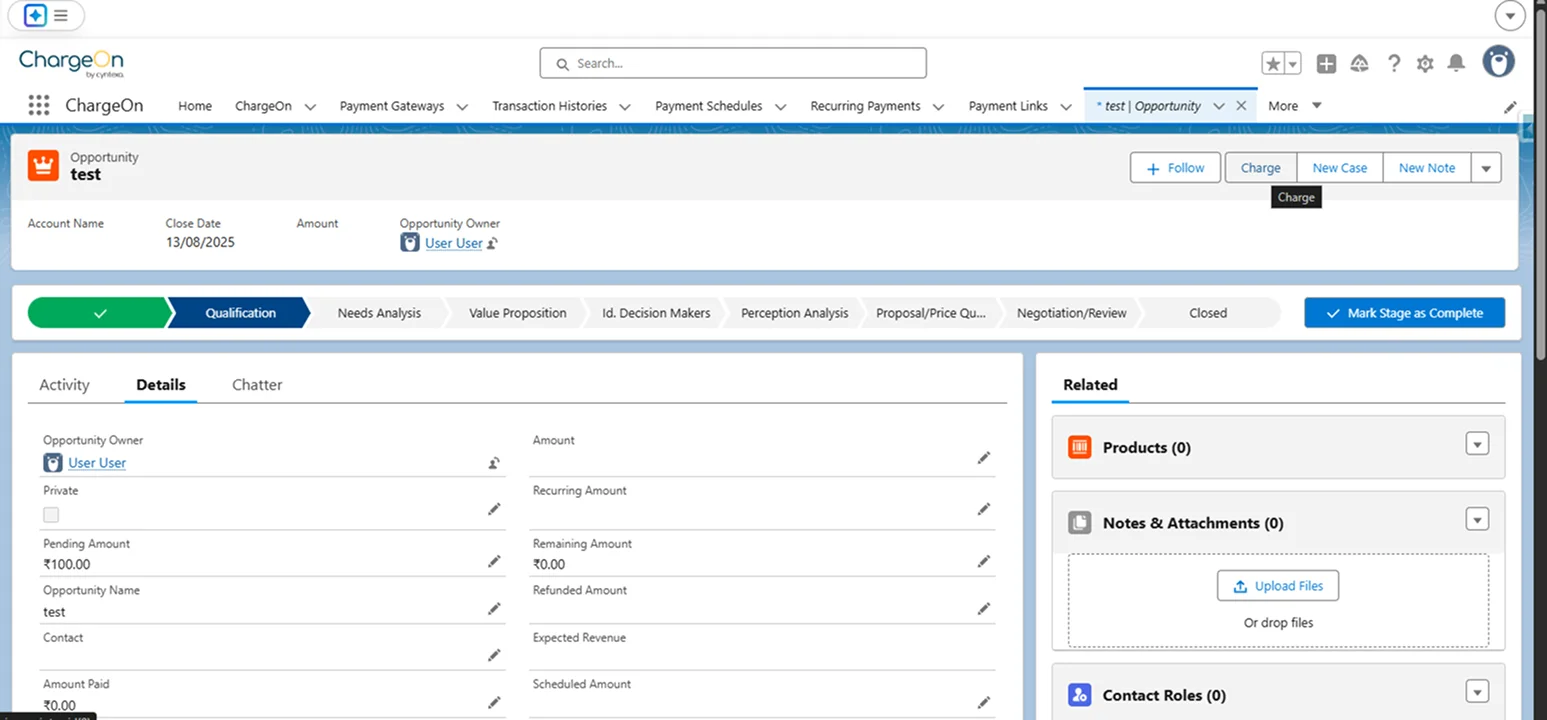Expand more actions dropdown next to New Note

click(1486, 169)
